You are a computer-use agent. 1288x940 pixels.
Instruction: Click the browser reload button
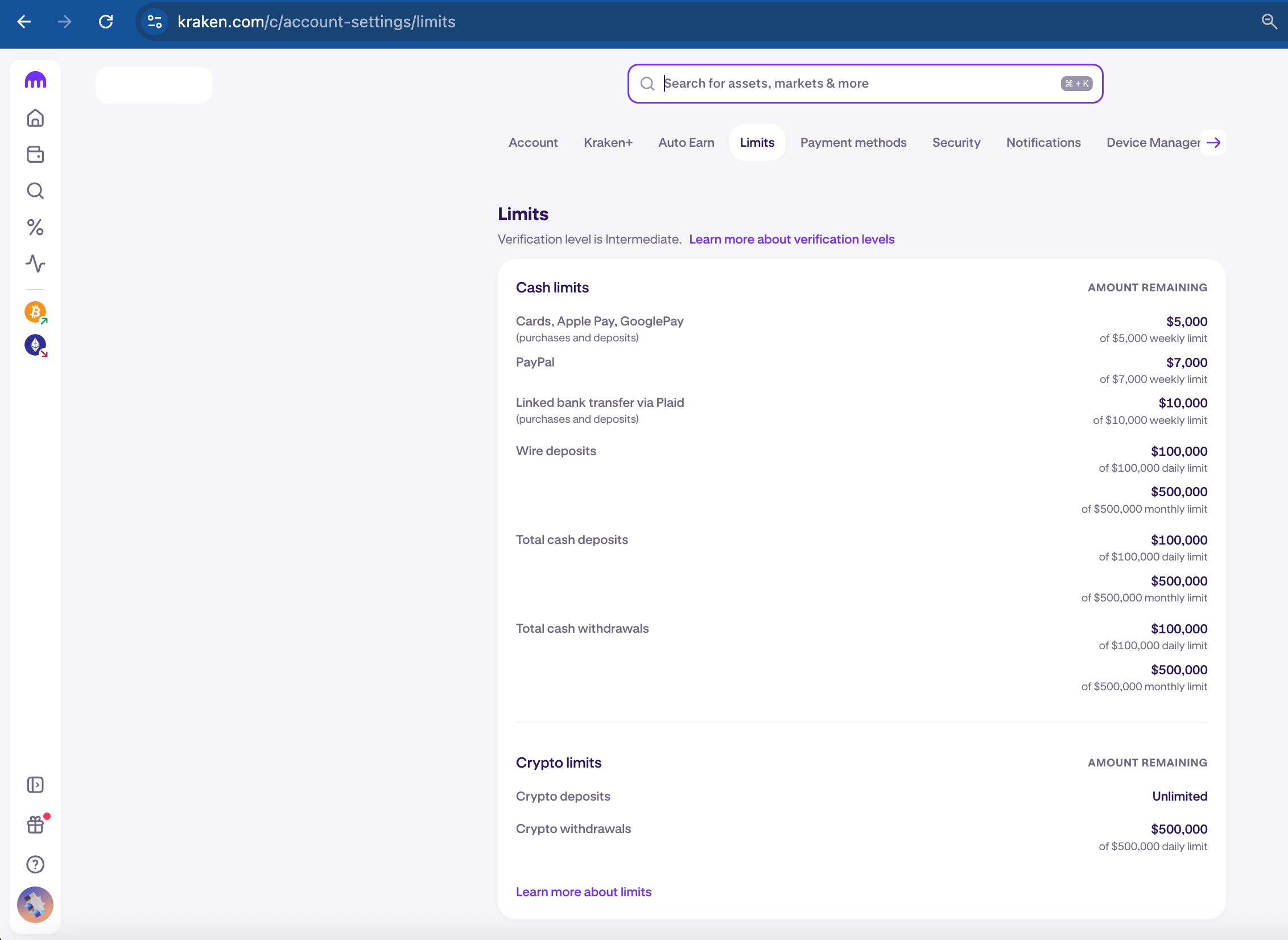[x=106, y=22]
